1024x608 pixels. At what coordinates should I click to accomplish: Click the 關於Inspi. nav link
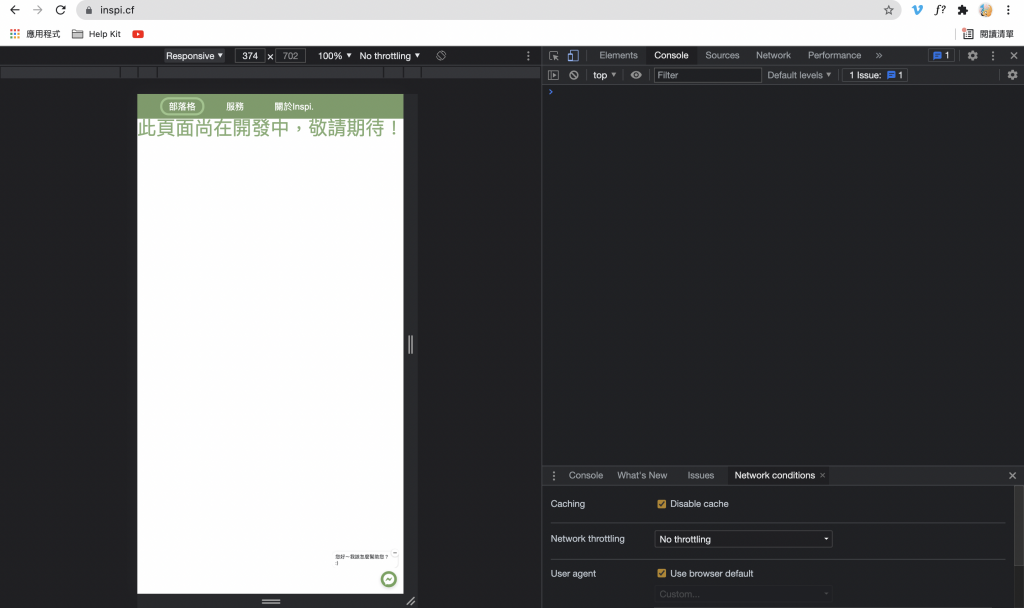click(294, 106)
